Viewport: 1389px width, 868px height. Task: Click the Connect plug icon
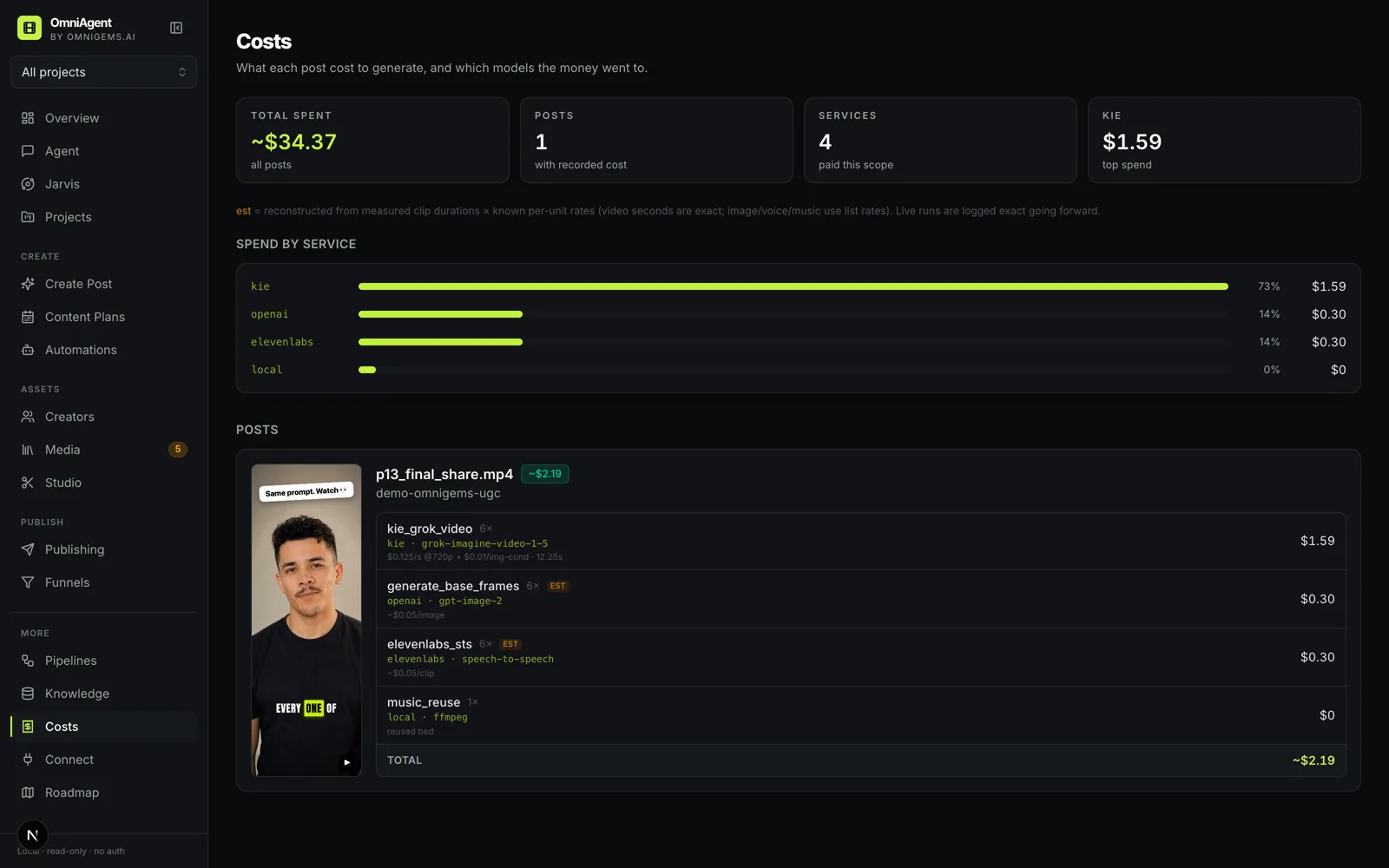(x=28, y=759)
